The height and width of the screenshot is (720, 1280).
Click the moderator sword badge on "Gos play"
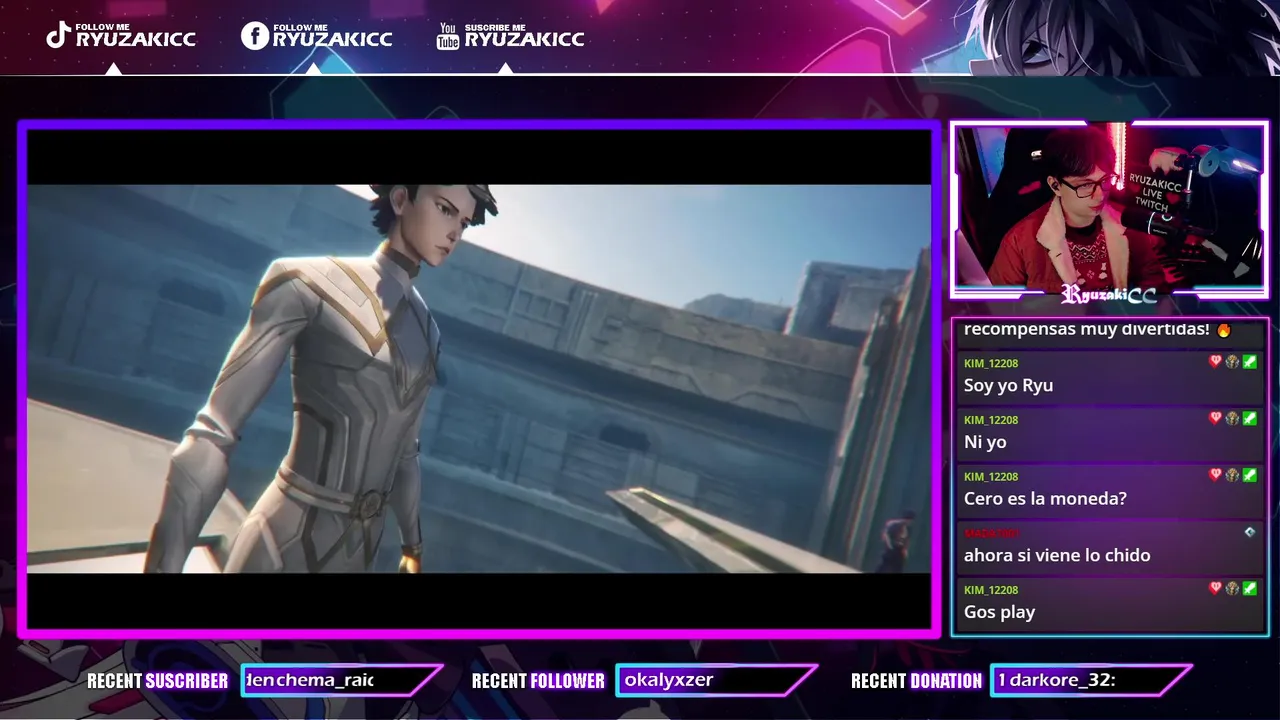tap(1249, 589)
